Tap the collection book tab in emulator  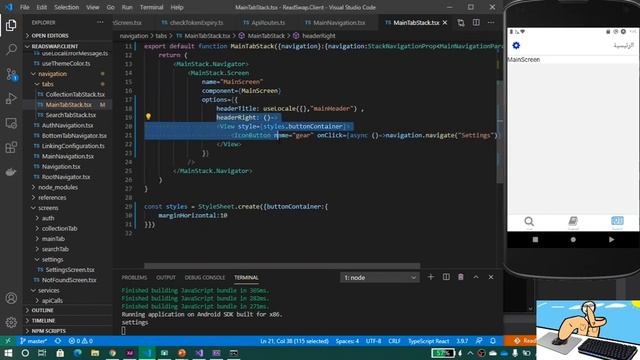coord(573,222)
